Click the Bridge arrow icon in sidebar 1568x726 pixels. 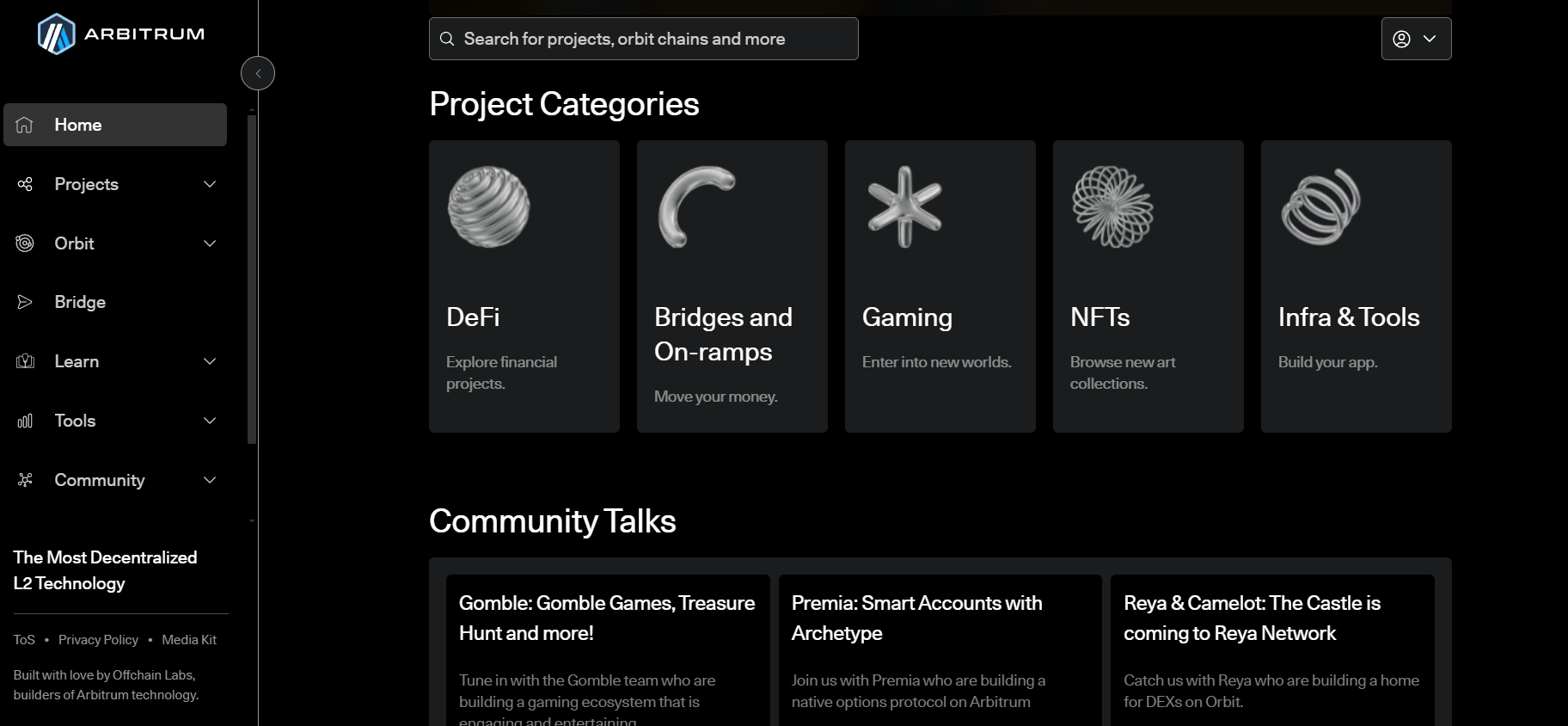coord(25,302)
